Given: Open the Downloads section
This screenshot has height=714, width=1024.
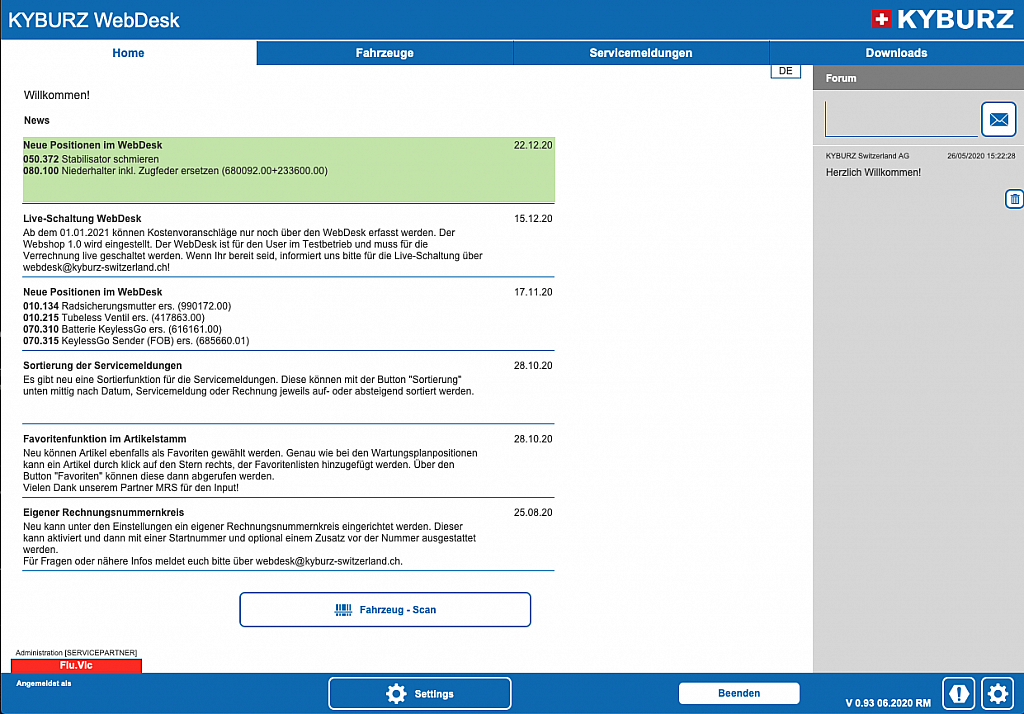Looking at the screenshot, I should [x=896, y=52].
